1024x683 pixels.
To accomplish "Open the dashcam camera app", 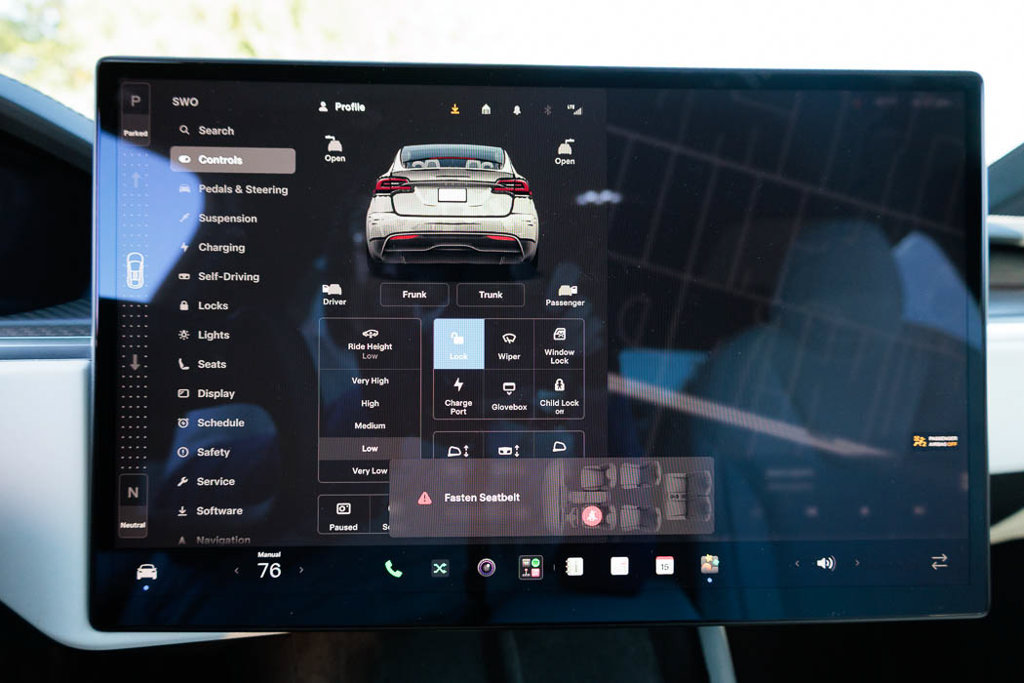I will point(486,567).
